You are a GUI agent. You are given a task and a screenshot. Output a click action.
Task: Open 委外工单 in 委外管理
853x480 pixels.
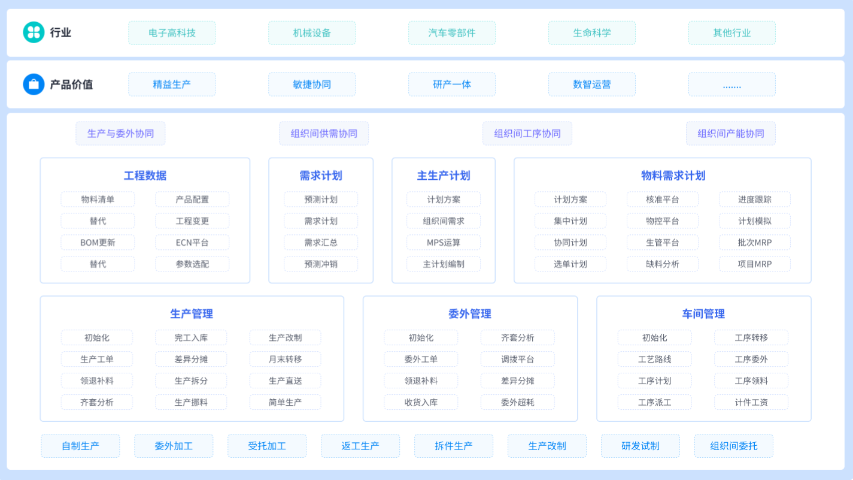421,359
